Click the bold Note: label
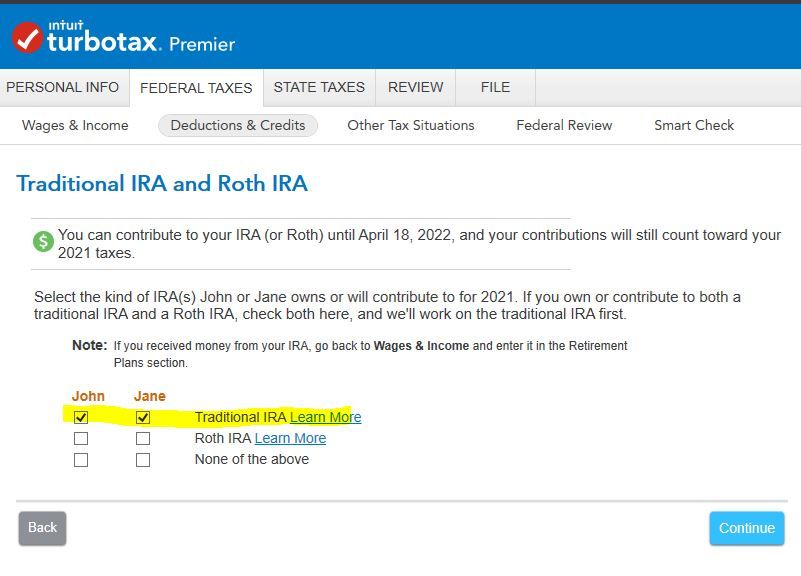 tap(89, 345)
